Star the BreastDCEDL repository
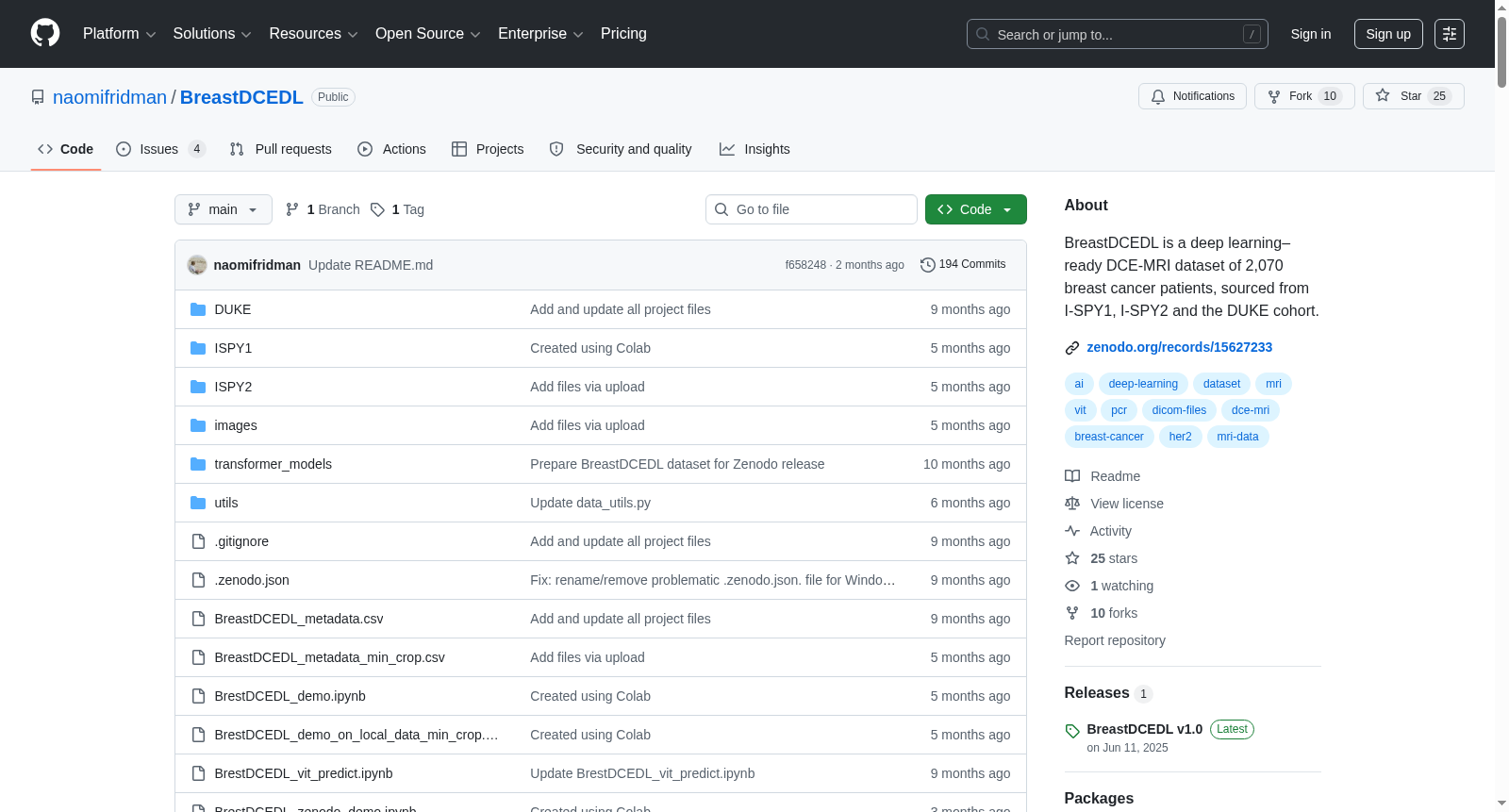Image resolution: width=1509 pixels, height=812 pixels. point(1413,96)
